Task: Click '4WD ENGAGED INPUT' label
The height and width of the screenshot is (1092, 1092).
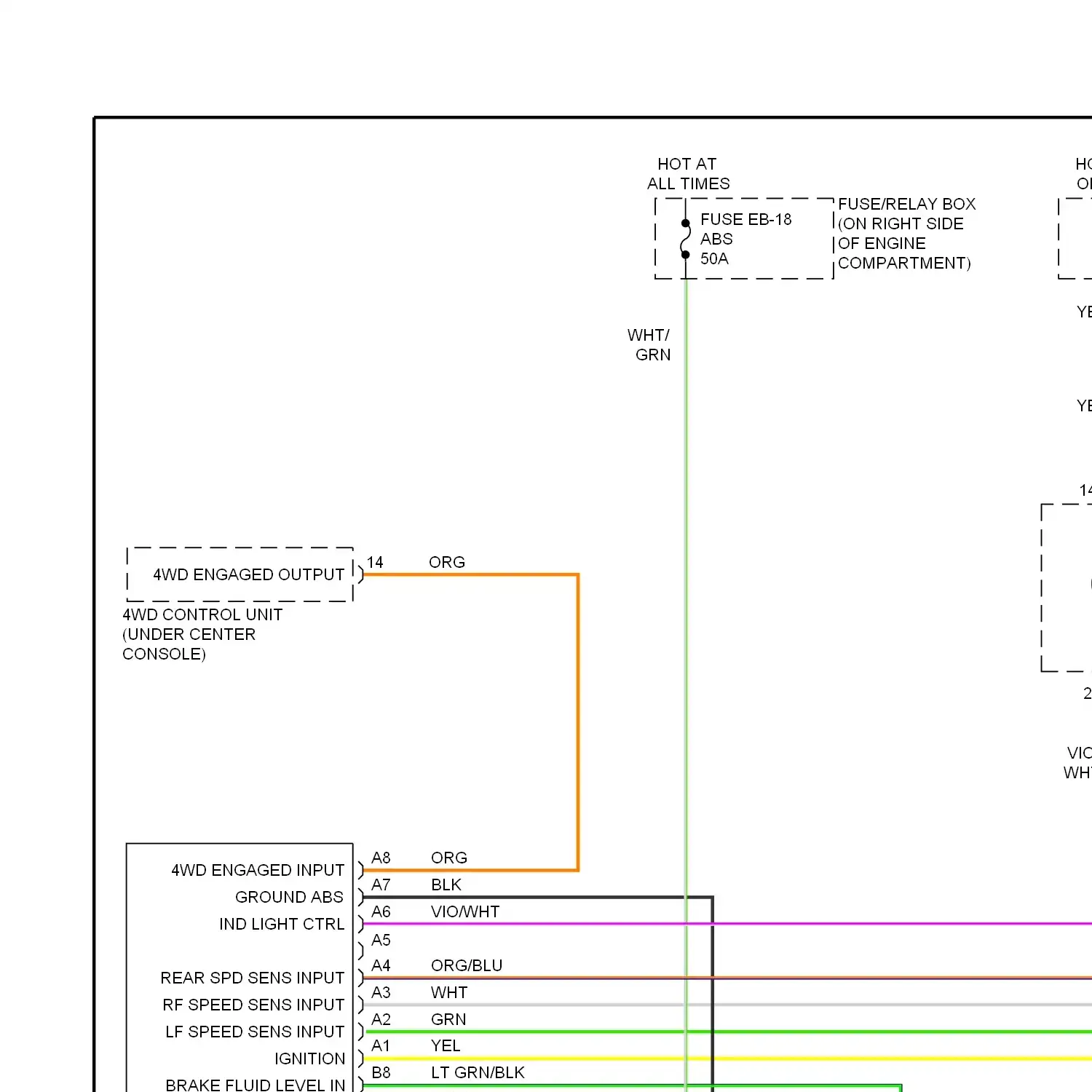Action: pos(258,870)
